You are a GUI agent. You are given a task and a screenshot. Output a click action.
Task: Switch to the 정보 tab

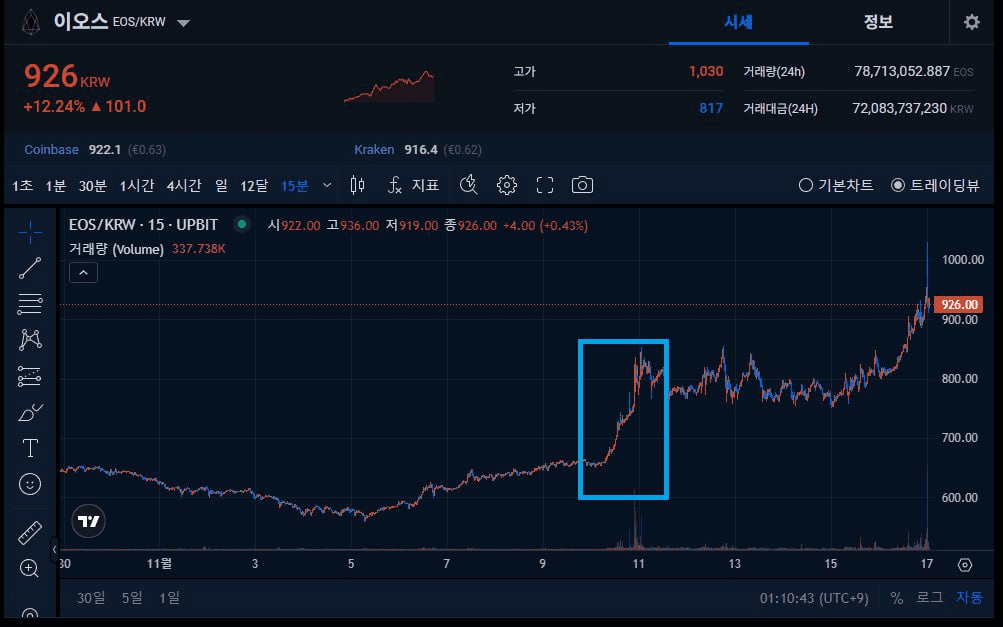[878, 22]
